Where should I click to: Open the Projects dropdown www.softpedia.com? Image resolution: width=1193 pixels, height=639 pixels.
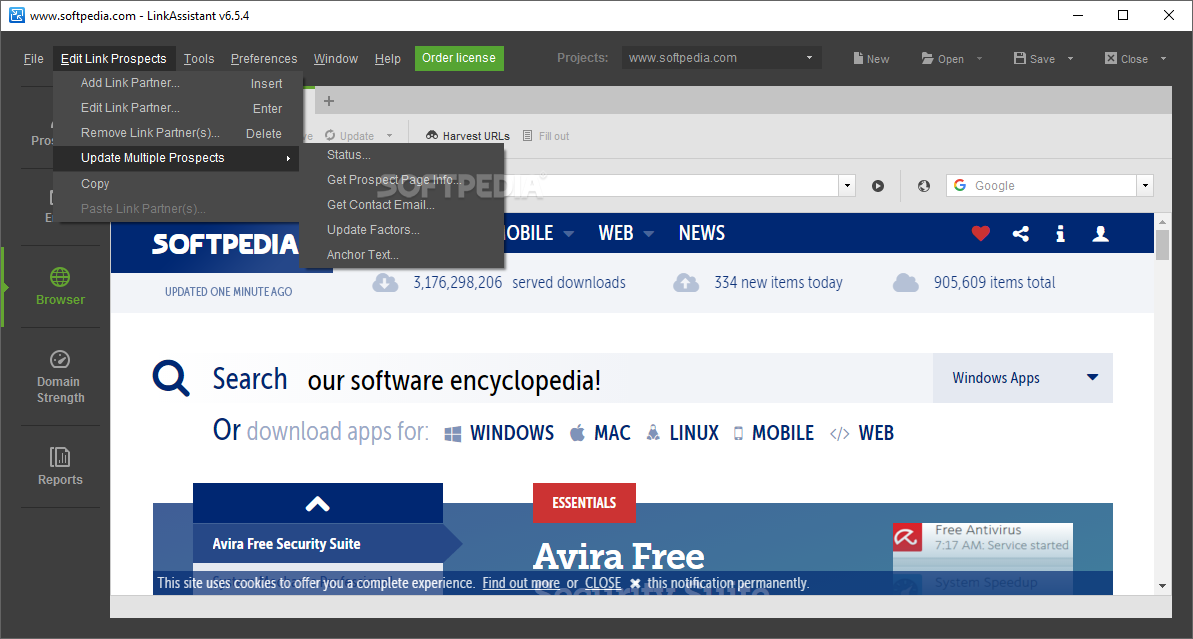pos(721,58)
